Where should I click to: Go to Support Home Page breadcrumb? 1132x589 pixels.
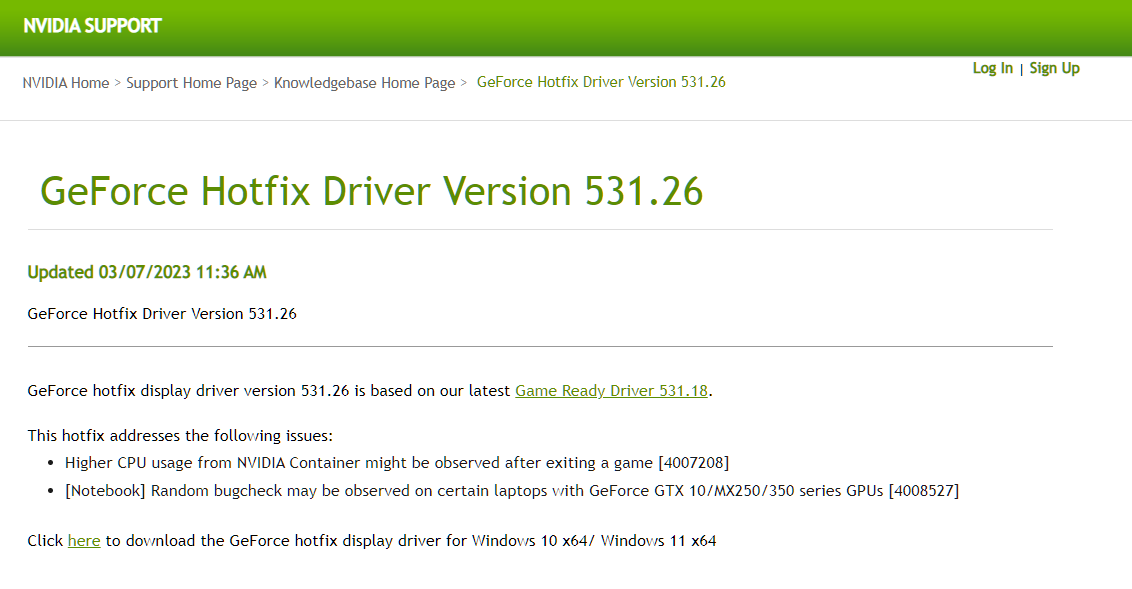pos(191,83)
